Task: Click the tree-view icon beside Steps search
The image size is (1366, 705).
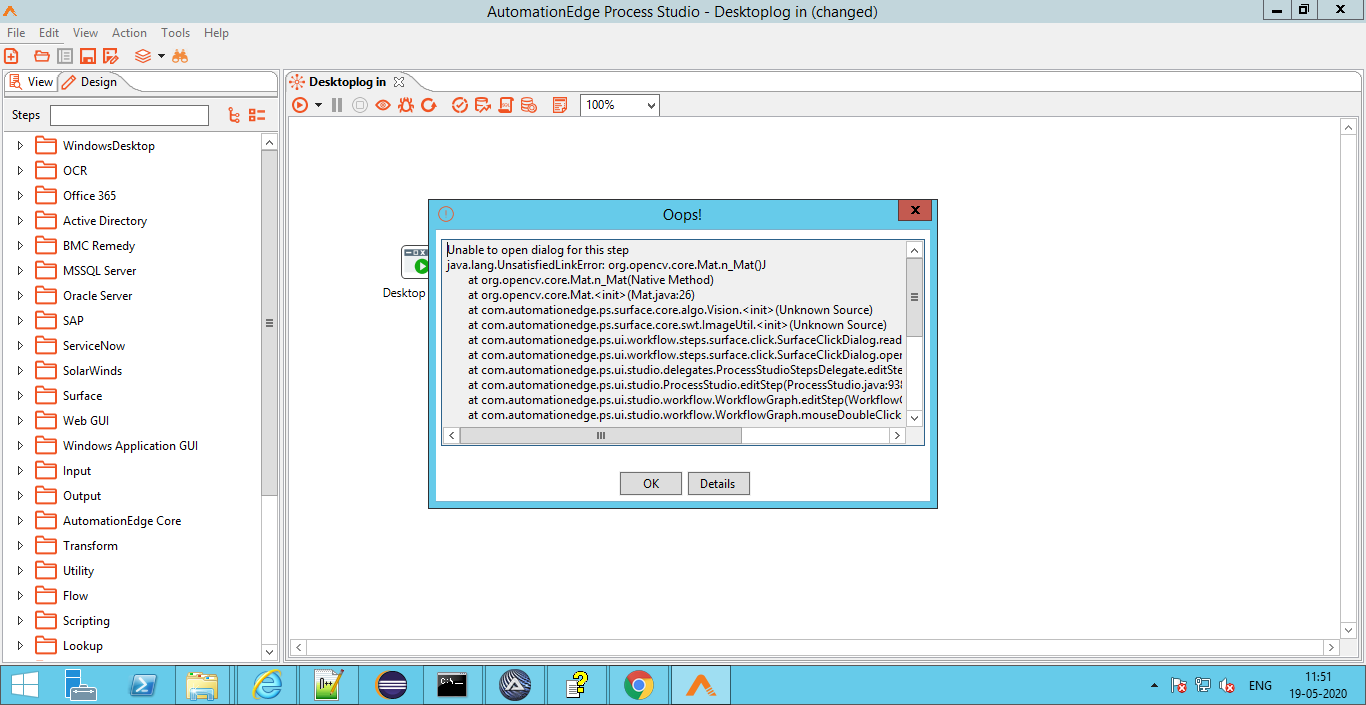Action: click(x=234, y=116)
